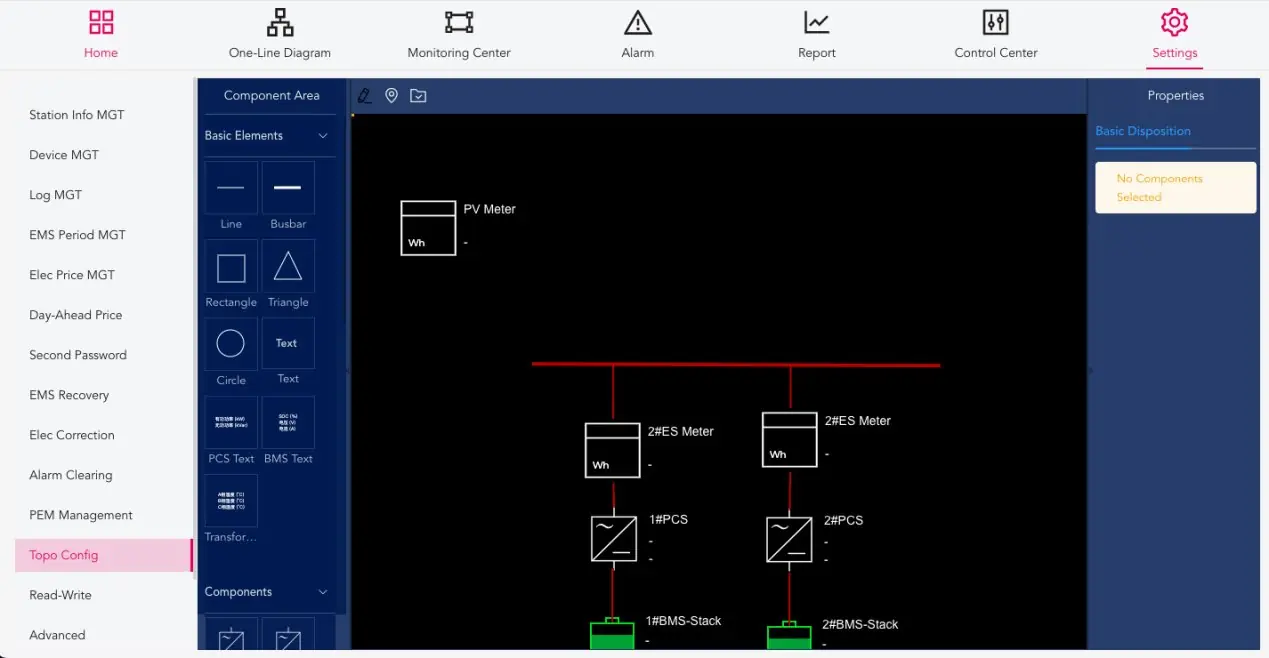Select the 1#PCS inverter symbol

[613, 538]
